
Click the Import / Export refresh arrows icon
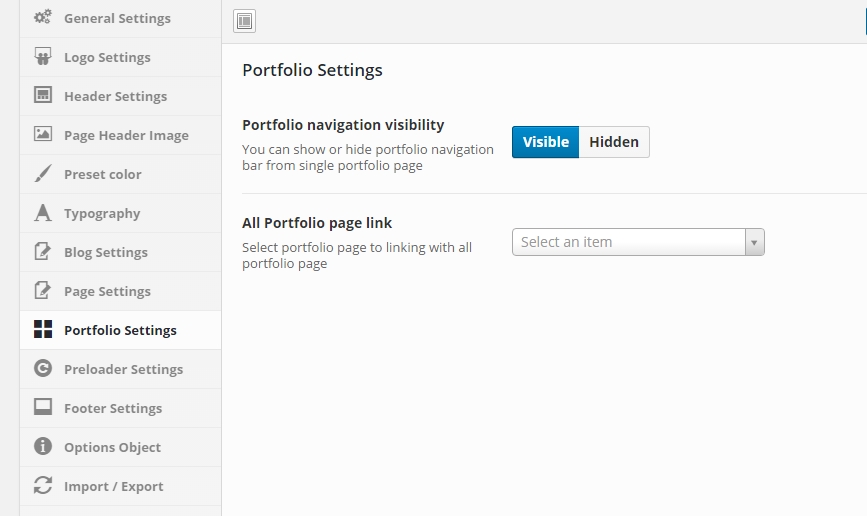pyautogui.click(x=43, y=486)
